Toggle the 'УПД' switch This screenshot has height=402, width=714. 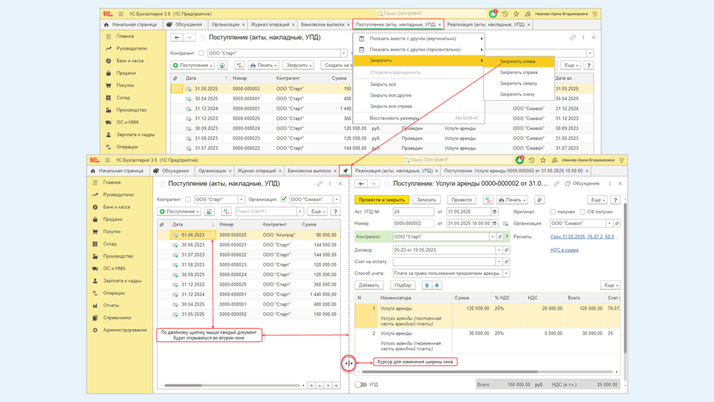point(360,385)
